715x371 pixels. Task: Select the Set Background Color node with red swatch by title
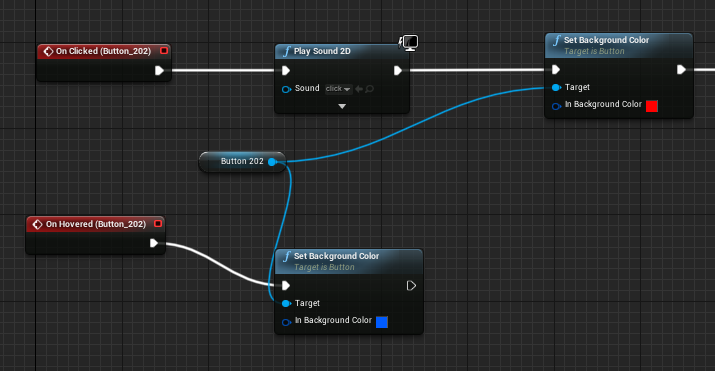pyautogui.click(x=606, y=40)
